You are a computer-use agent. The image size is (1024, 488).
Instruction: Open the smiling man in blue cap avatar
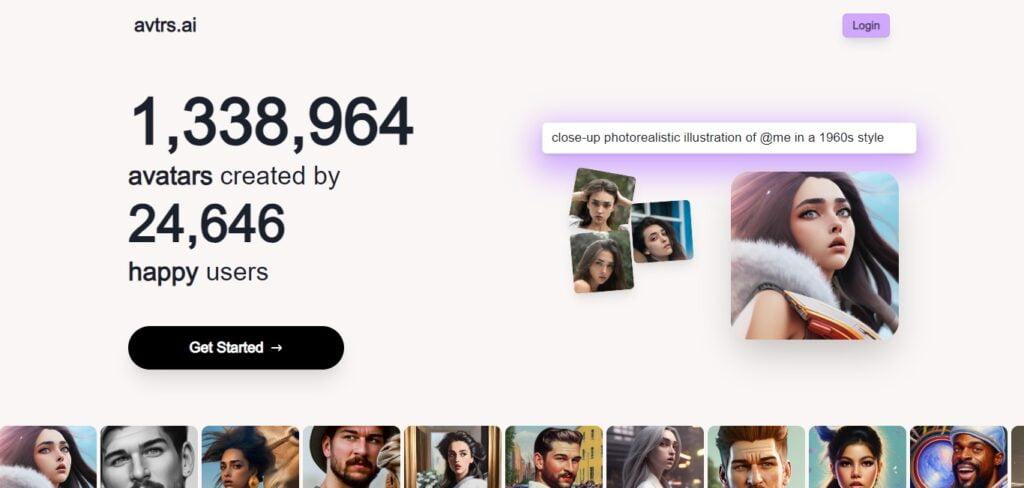(959, 457)
